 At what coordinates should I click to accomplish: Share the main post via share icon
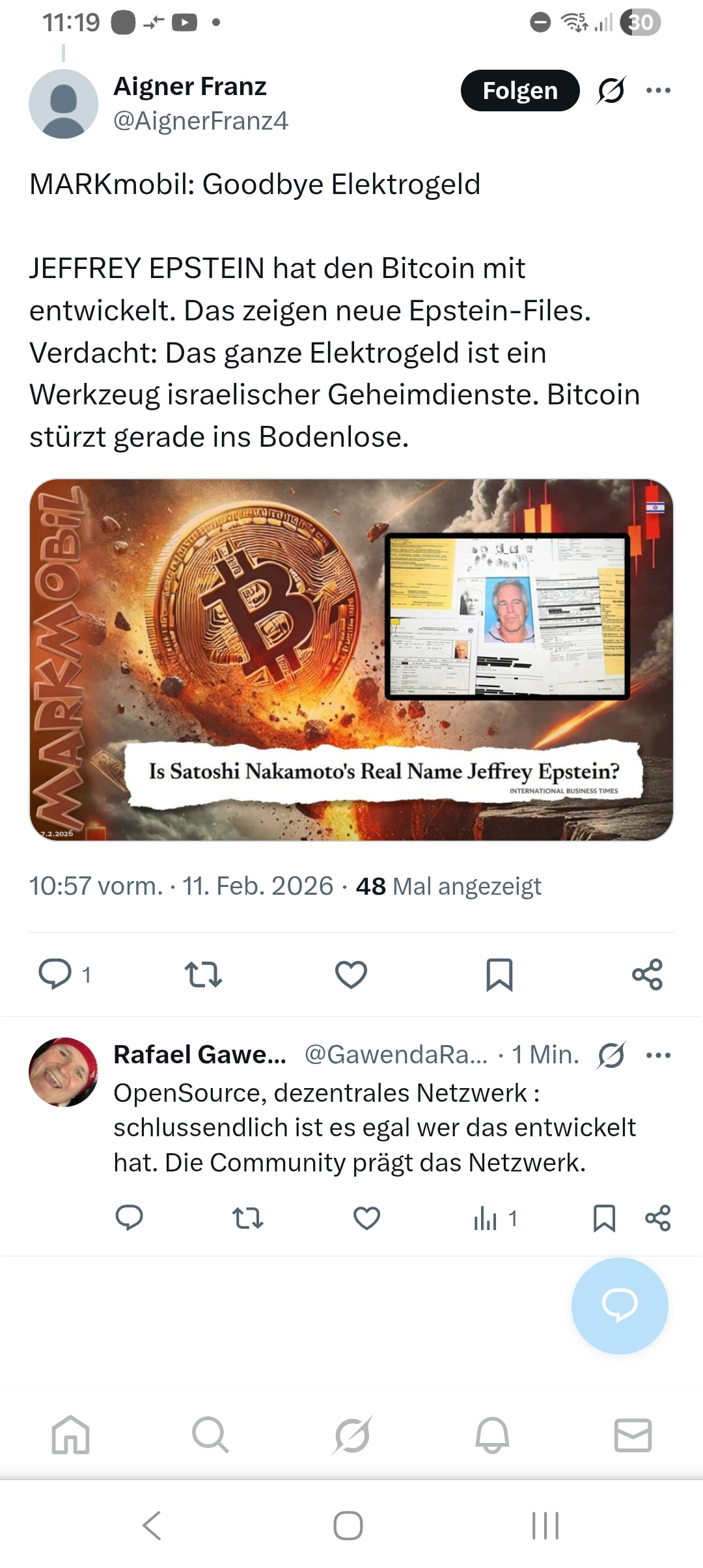pos(647,974)
